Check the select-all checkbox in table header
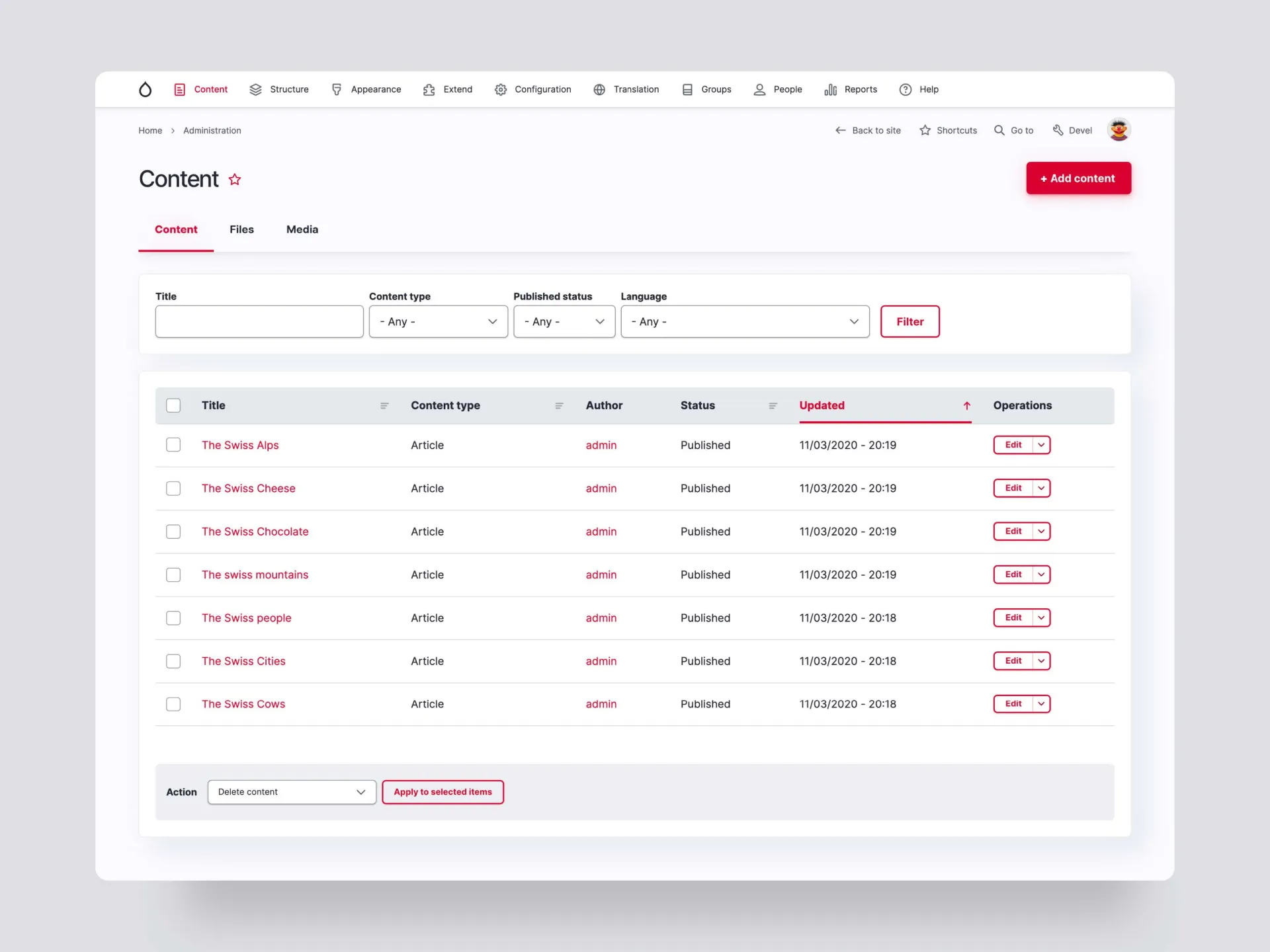 [x=173, y=405]
